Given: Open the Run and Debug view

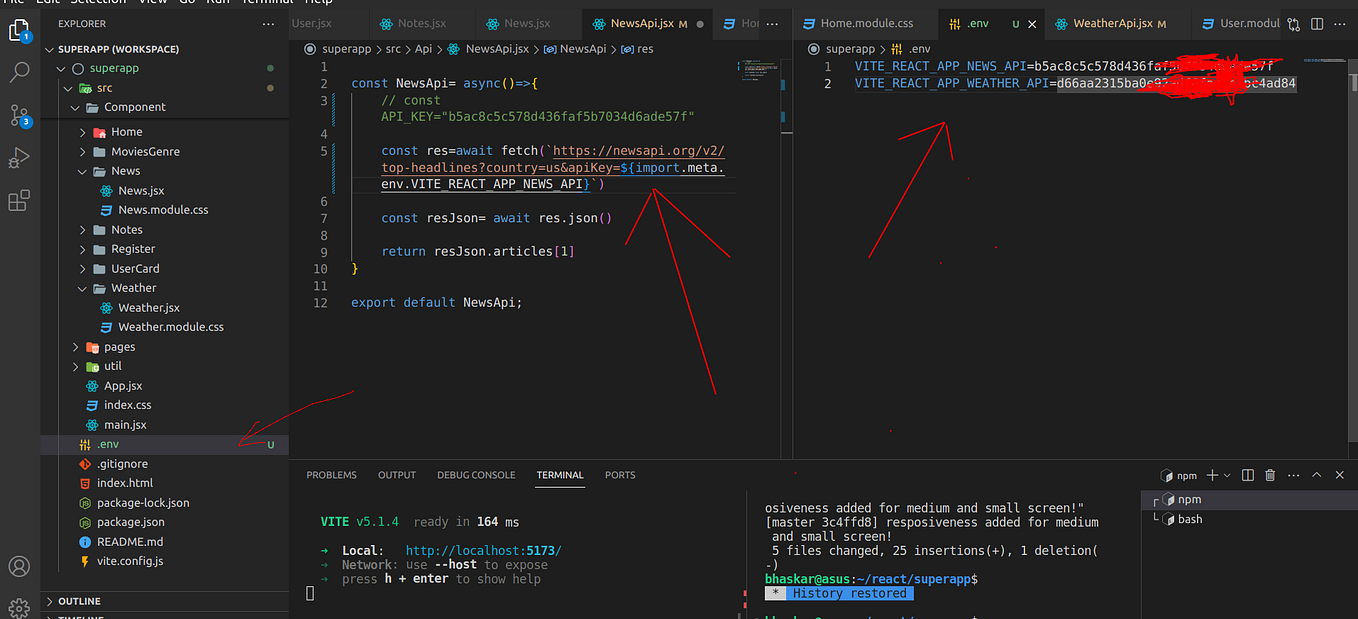Looking at the screenshot, I should tap(20, 157).
